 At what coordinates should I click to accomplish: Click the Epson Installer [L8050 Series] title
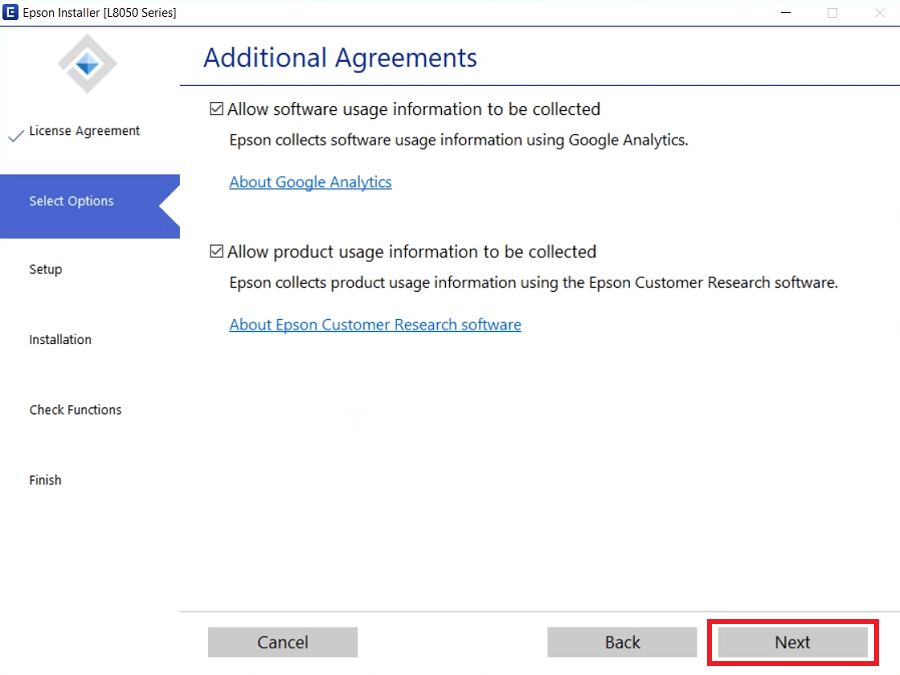tap(100, 13)
